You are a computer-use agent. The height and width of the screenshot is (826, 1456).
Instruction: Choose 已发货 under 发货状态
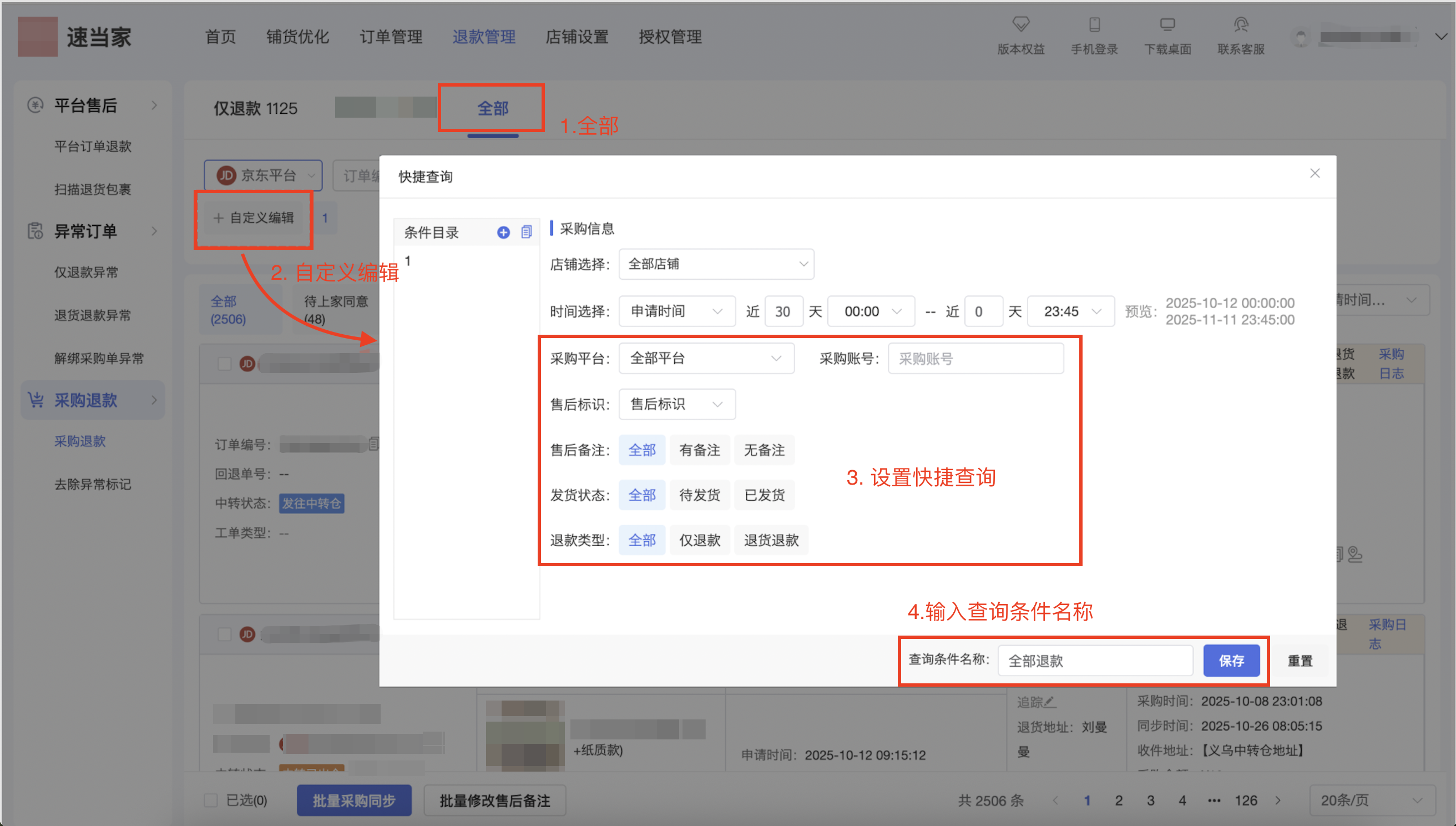click(764, 495)
